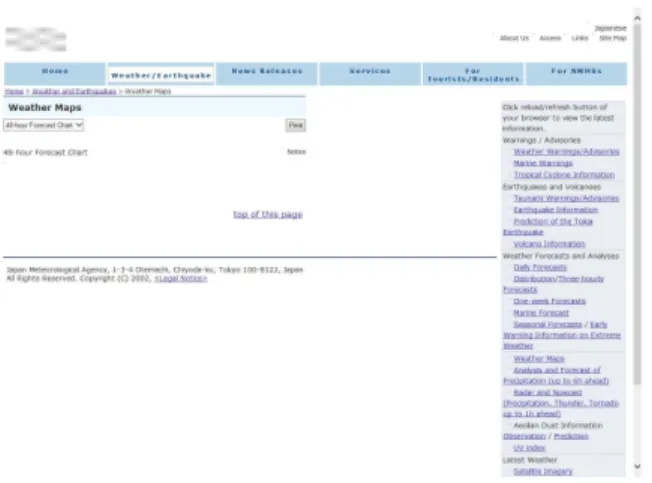Viewport: 652px width, 483px height.
Task: Click the Home breadcrumb link
Action: pos(14,91)
